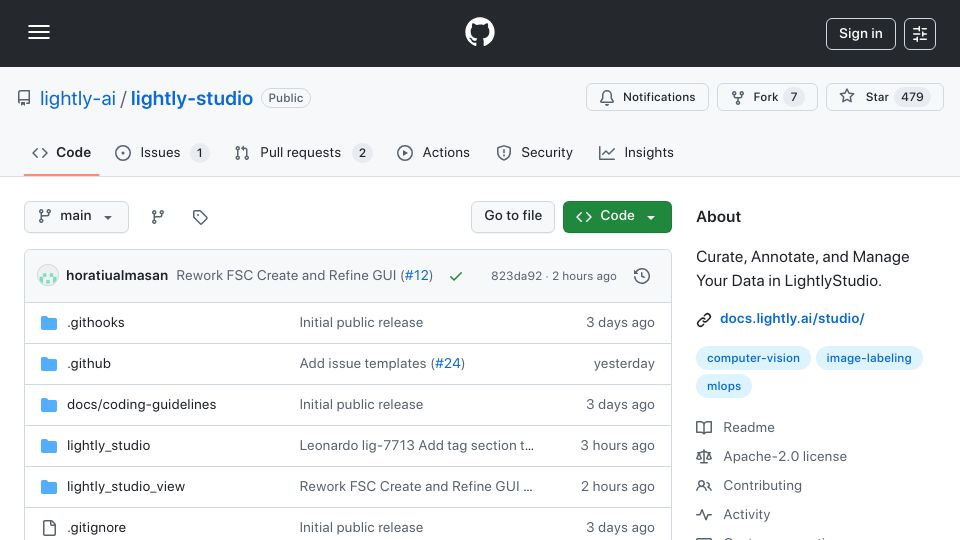
Task: Open the fork count 7
Action: tap(793, 97)
